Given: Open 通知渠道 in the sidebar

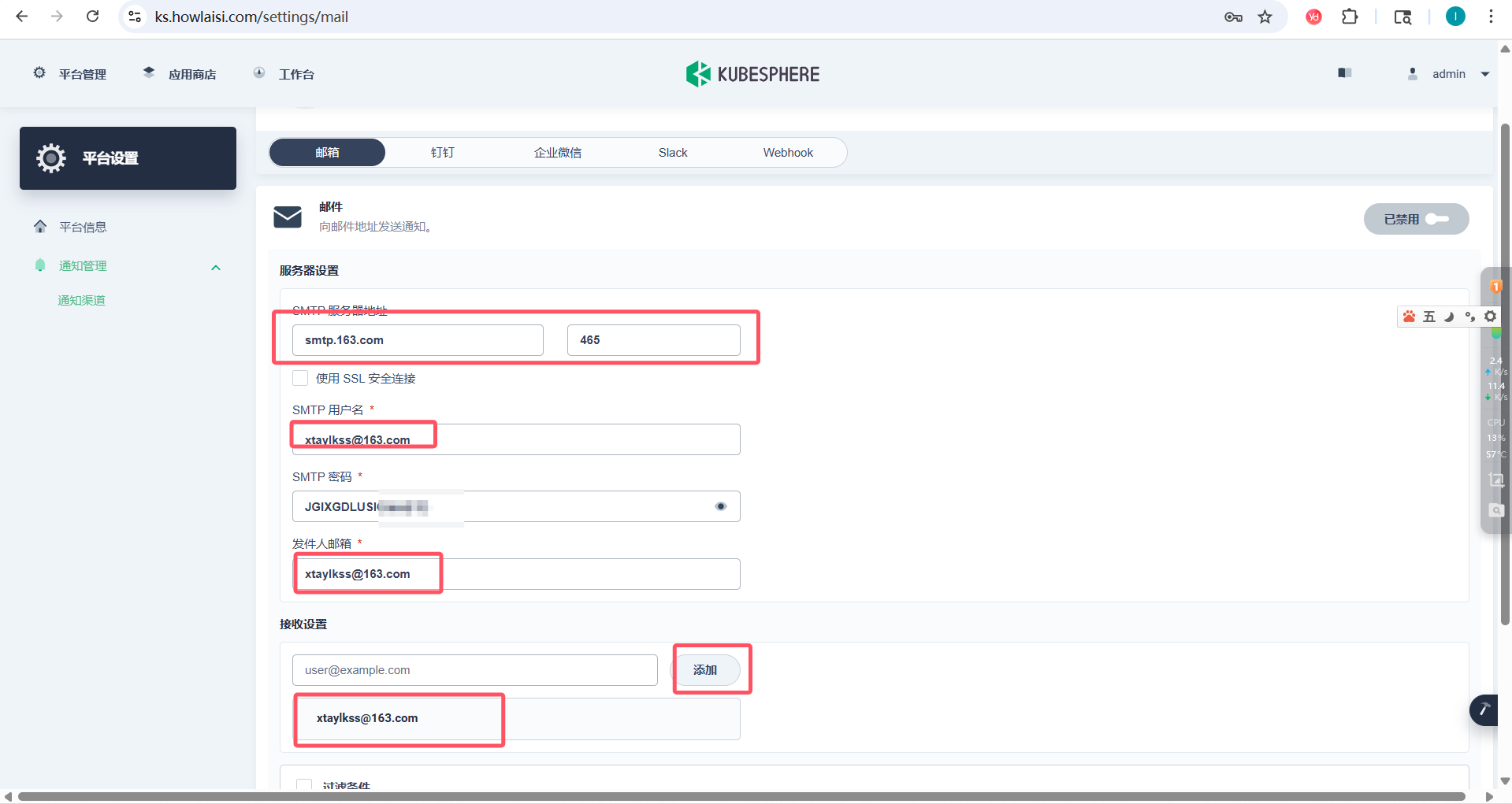Looking at the screenshot, I should point(81,300).
